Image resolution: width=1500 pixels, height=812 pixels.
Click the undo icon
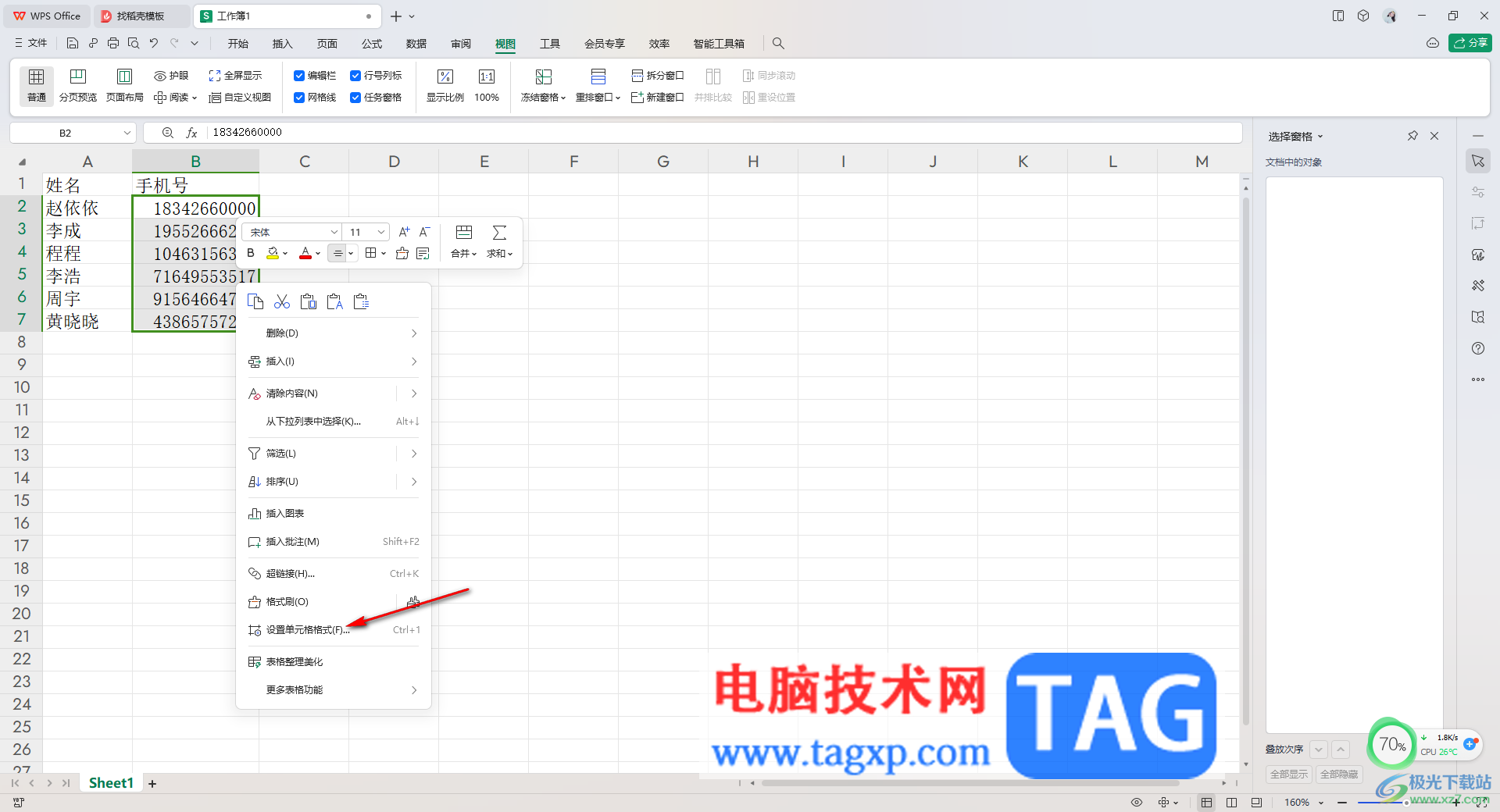coord(154,44)
